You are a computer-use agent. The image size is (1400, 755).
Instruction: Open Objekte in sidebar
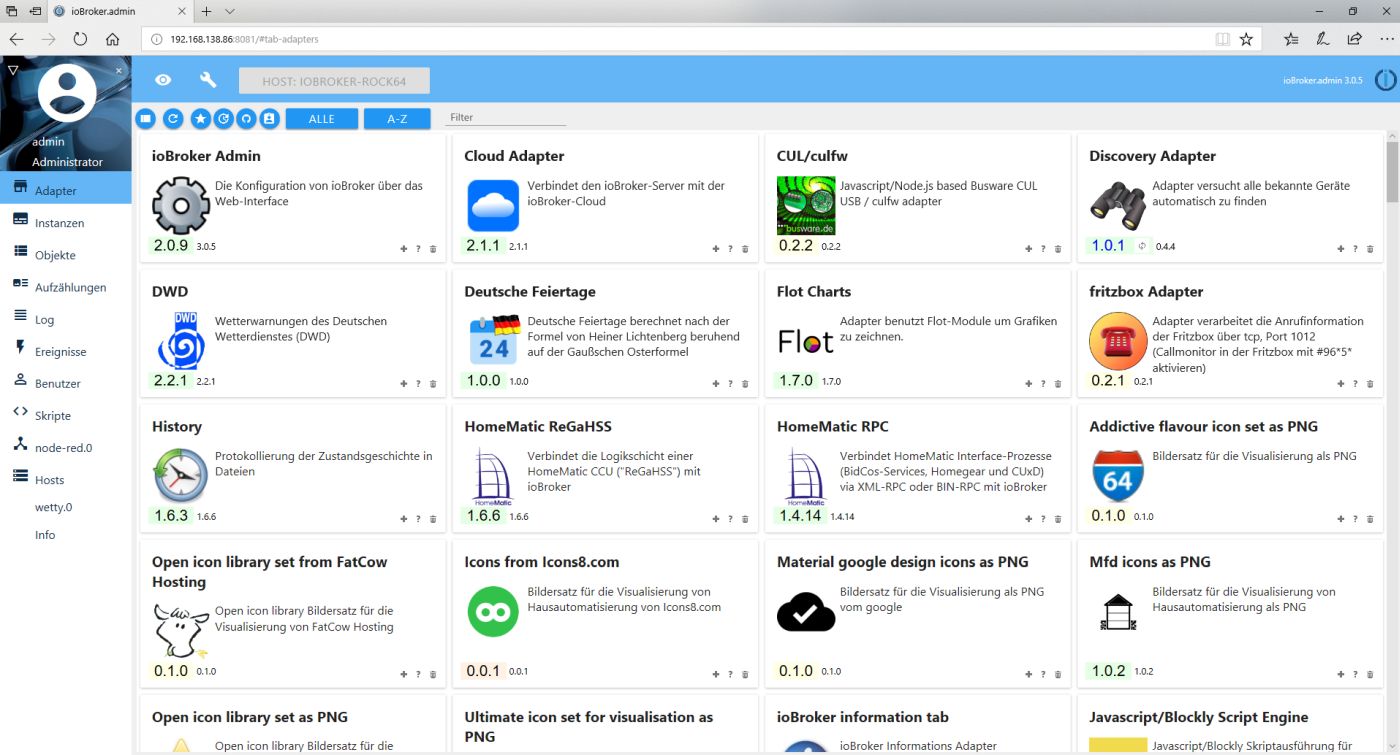pos(66,254)
